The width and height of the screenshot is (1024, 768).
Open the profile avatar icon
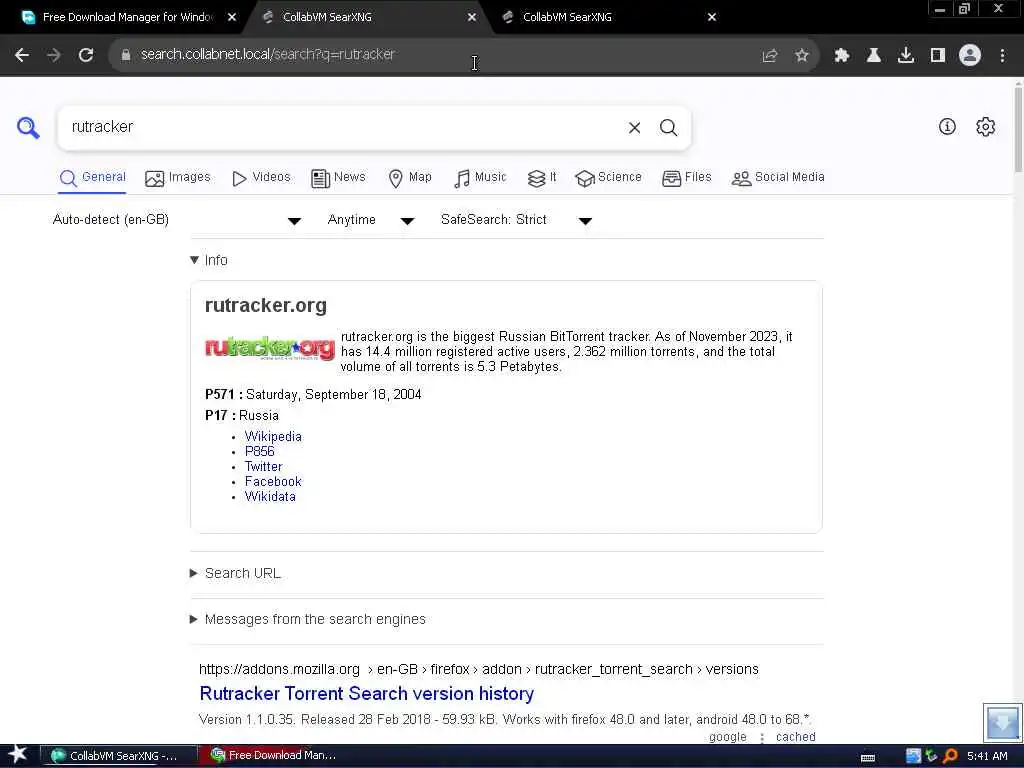point(970,56)
